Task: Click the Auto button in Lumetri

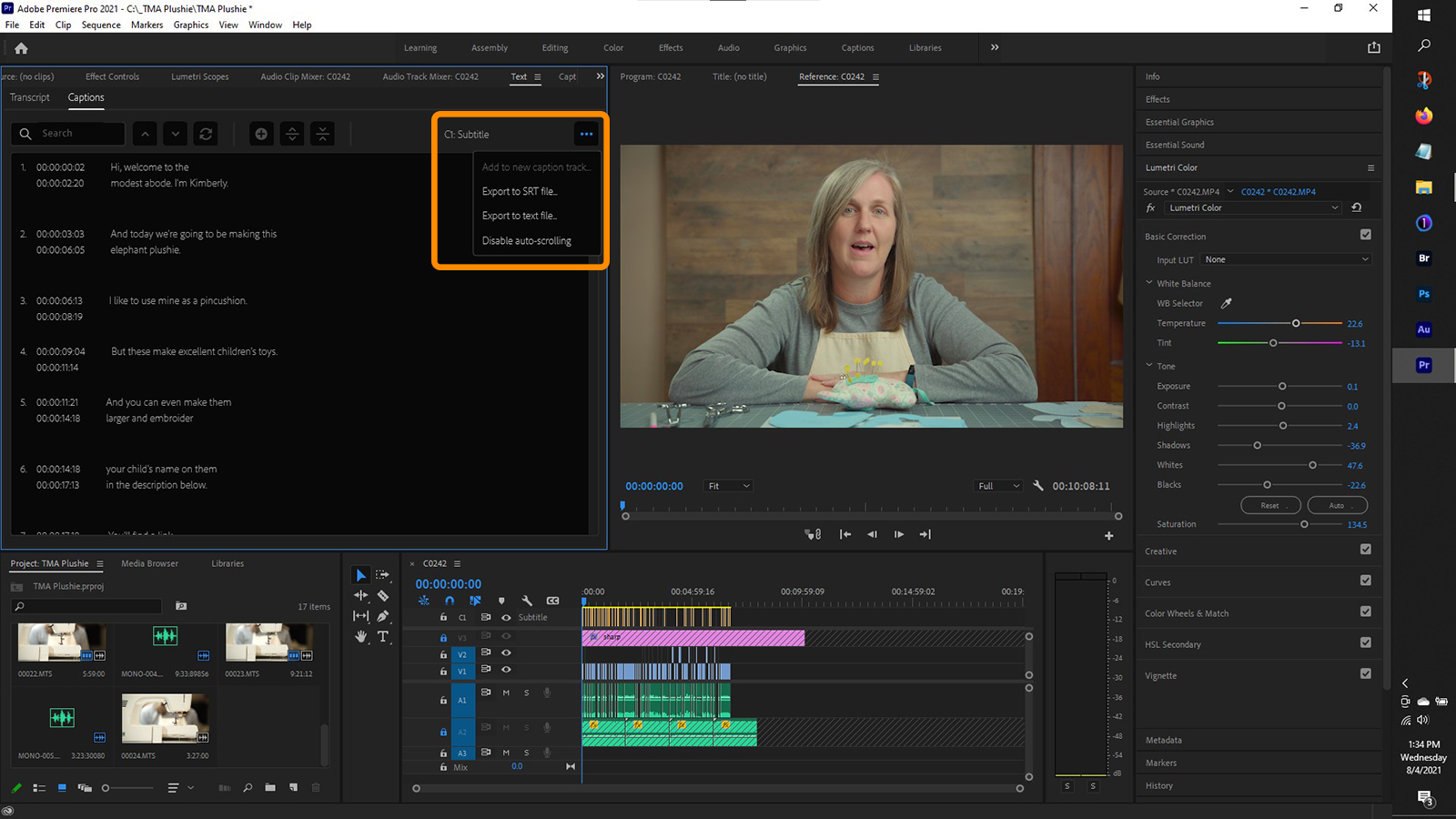Action: (x=1337, y=505)
